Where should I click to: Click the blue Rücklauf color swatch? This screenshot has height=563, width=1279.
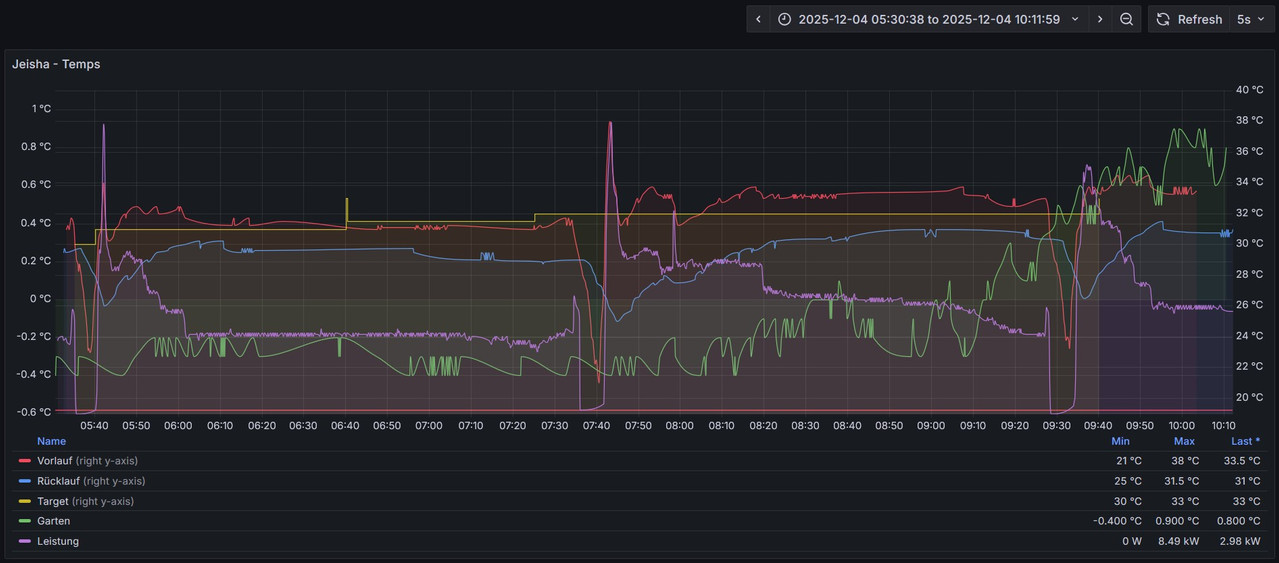click(x=25, y=481)
